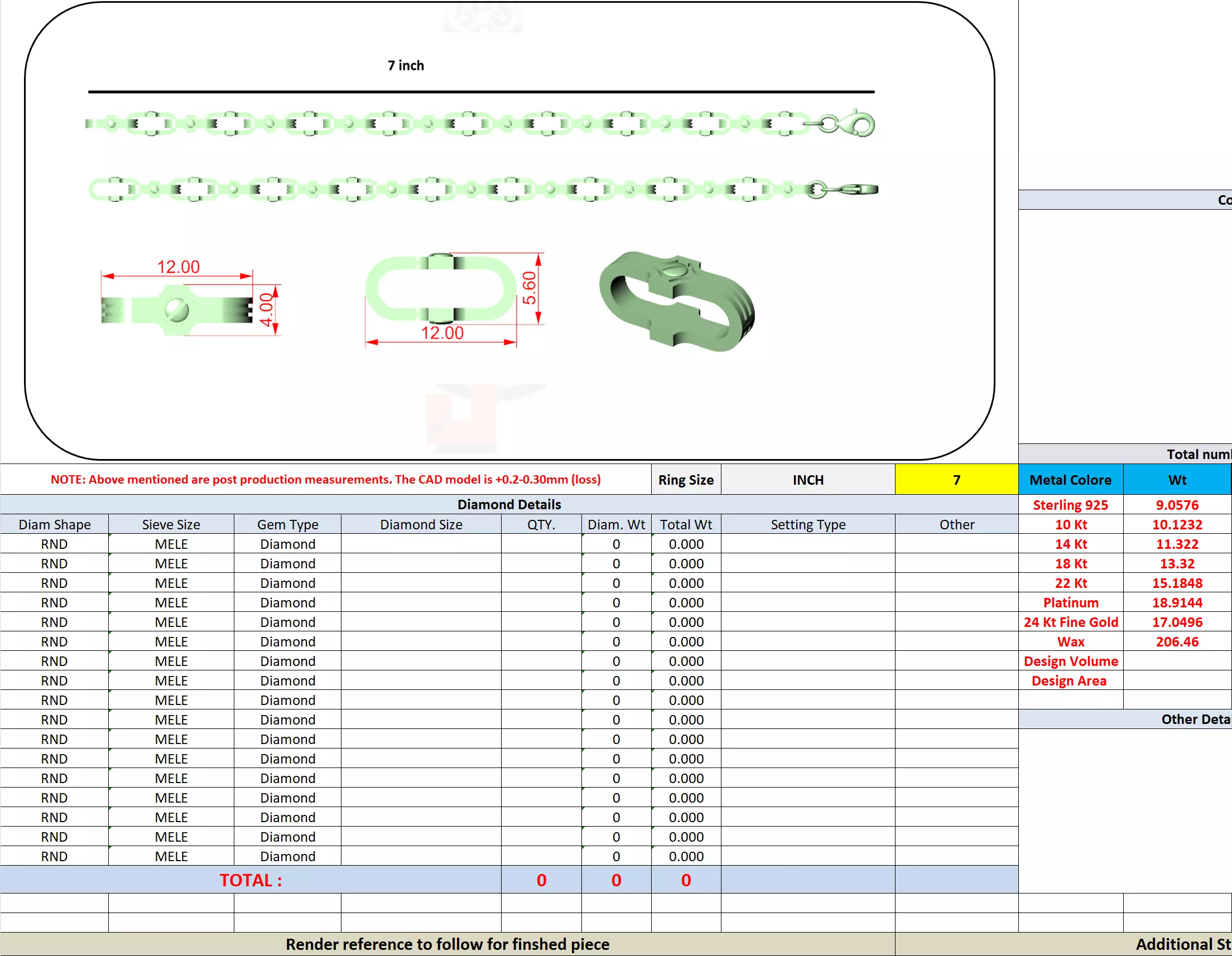This screenshot has height=956, width=1232.
Task: Select the Platinum metal label cell
Action: [1070, 602]
